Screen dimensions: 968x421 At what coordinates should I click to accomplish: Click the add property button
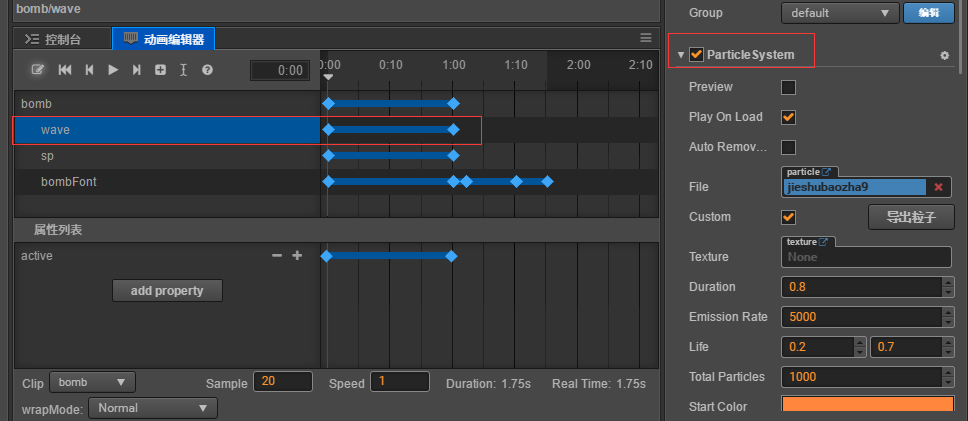[x=167, y=290]
